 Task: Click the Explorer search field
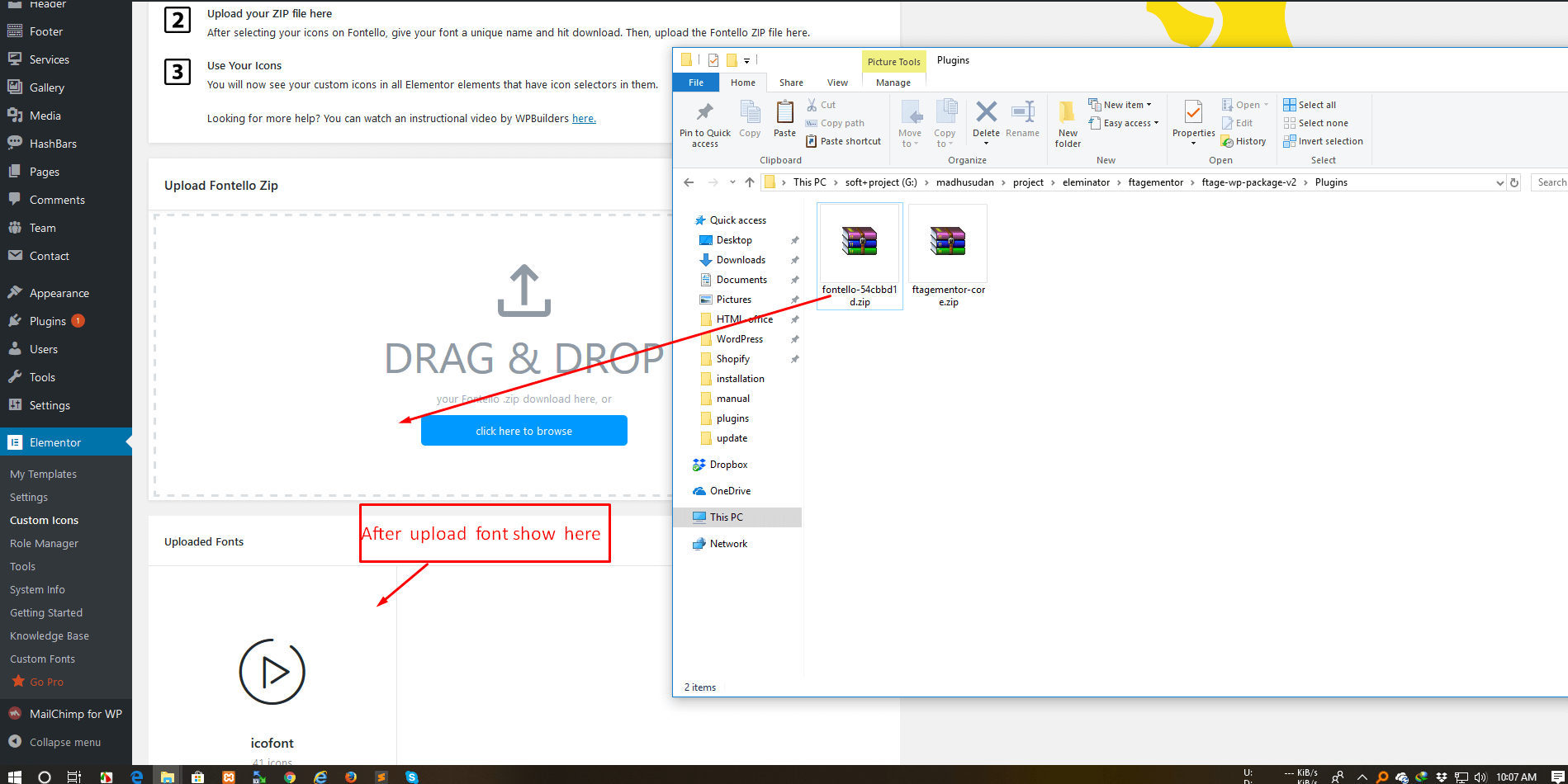[x=1550, y=182]
